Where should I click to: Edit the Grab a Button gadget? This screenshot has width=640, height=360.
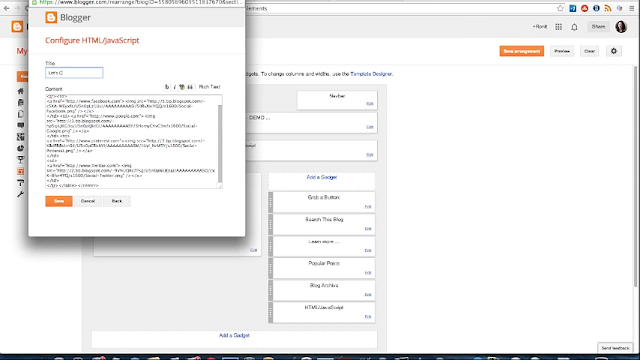click(x=368, y=207)
